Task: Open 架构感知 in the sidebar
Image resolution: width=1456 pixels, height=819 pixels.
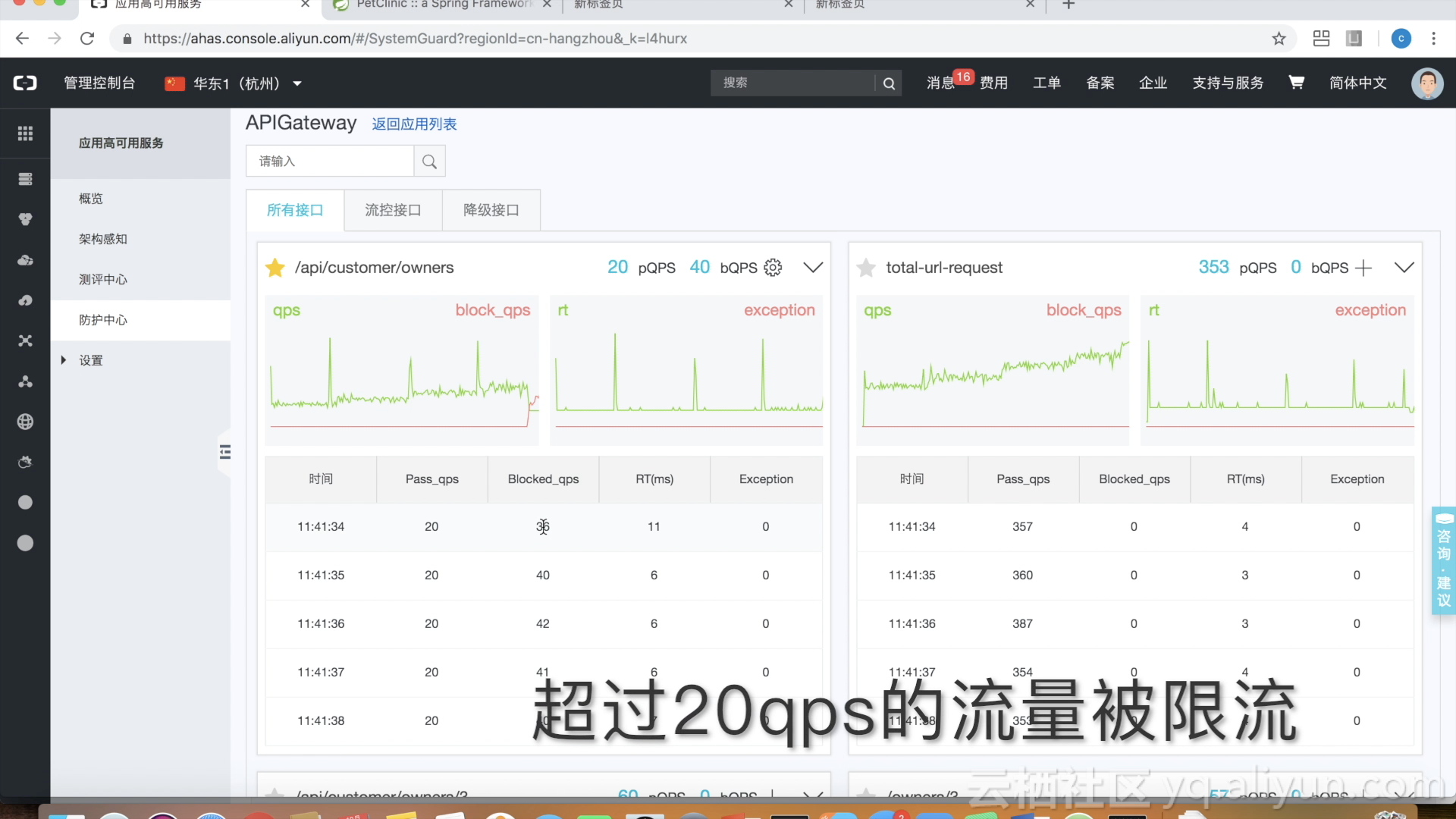Action: [x=103, y=239]
